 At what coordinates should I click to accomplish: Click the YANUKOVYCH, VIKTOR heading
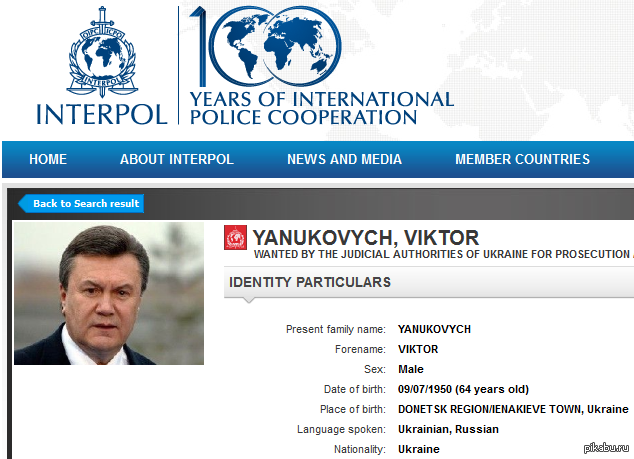tap(365, 238)
